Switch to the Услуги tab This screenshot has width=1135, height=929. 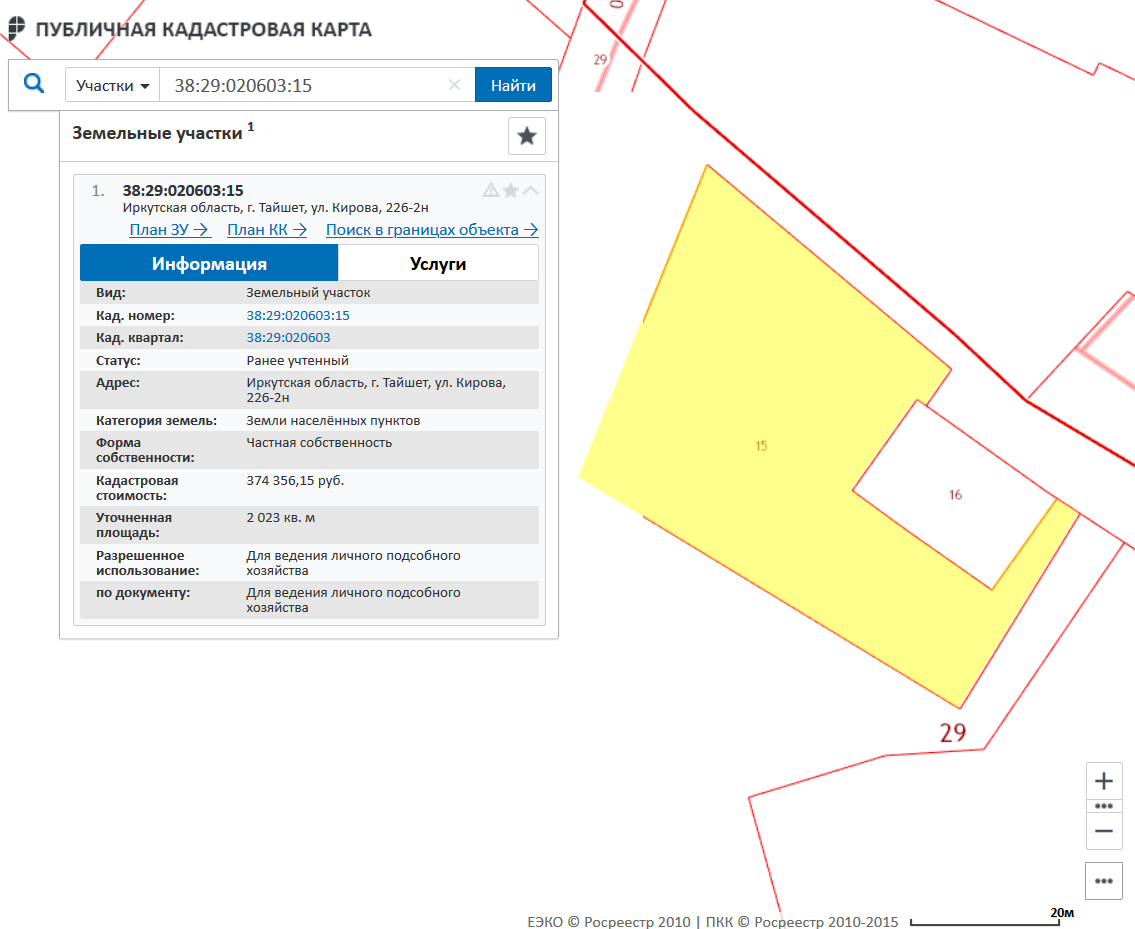click(438, 264)
